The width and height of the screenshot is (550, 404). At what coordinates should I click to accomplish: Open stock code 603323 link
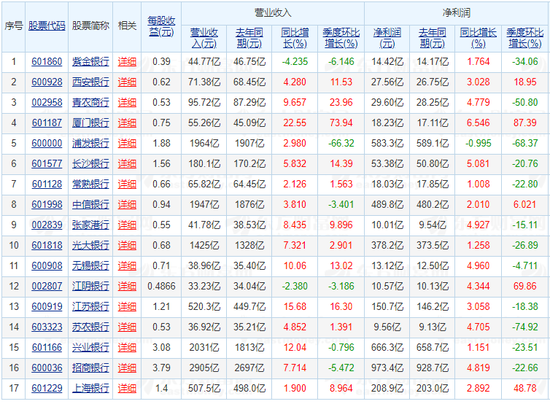point(47,327)
